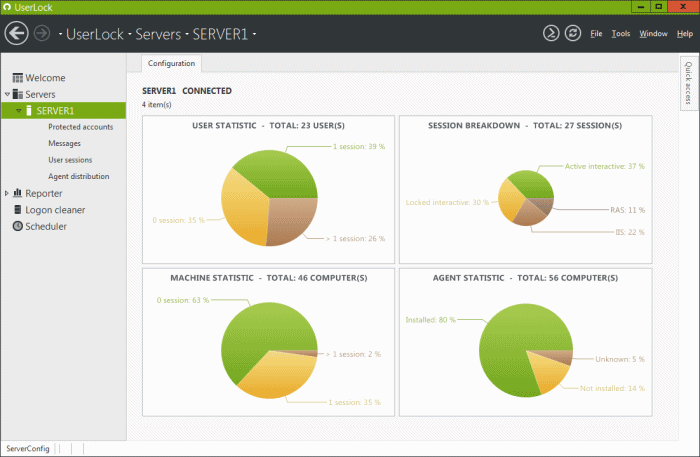
Task: Click the Servers tree icon
Action: 17,94
